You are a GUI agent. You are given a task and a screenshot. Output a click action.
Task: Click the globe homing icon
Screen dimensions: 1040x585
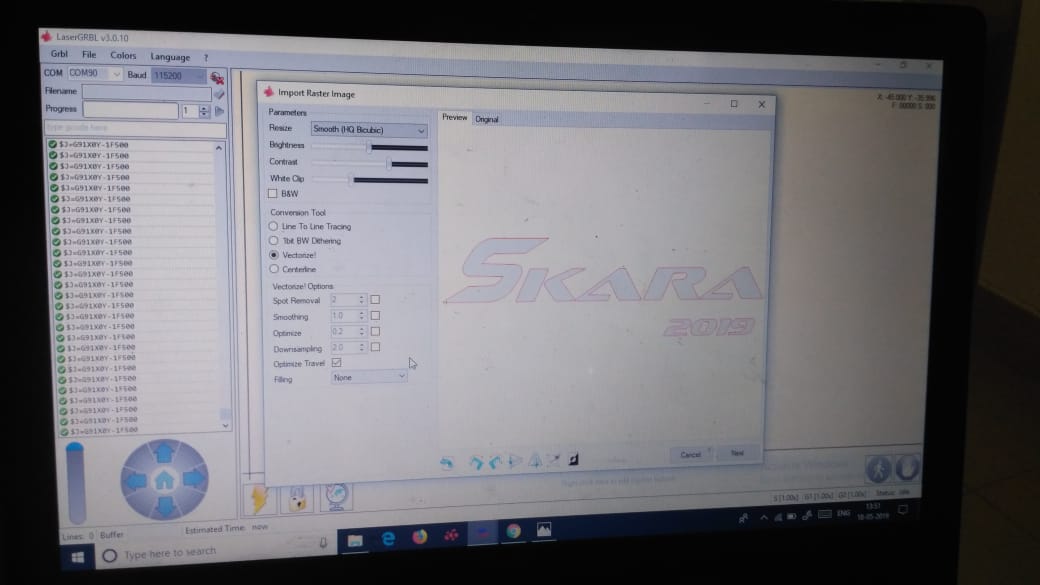[x=336, y=497]
